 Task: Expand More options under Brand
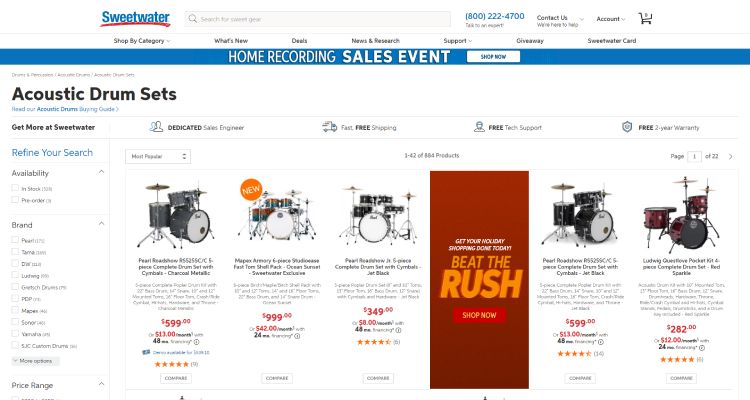[35, 361]
